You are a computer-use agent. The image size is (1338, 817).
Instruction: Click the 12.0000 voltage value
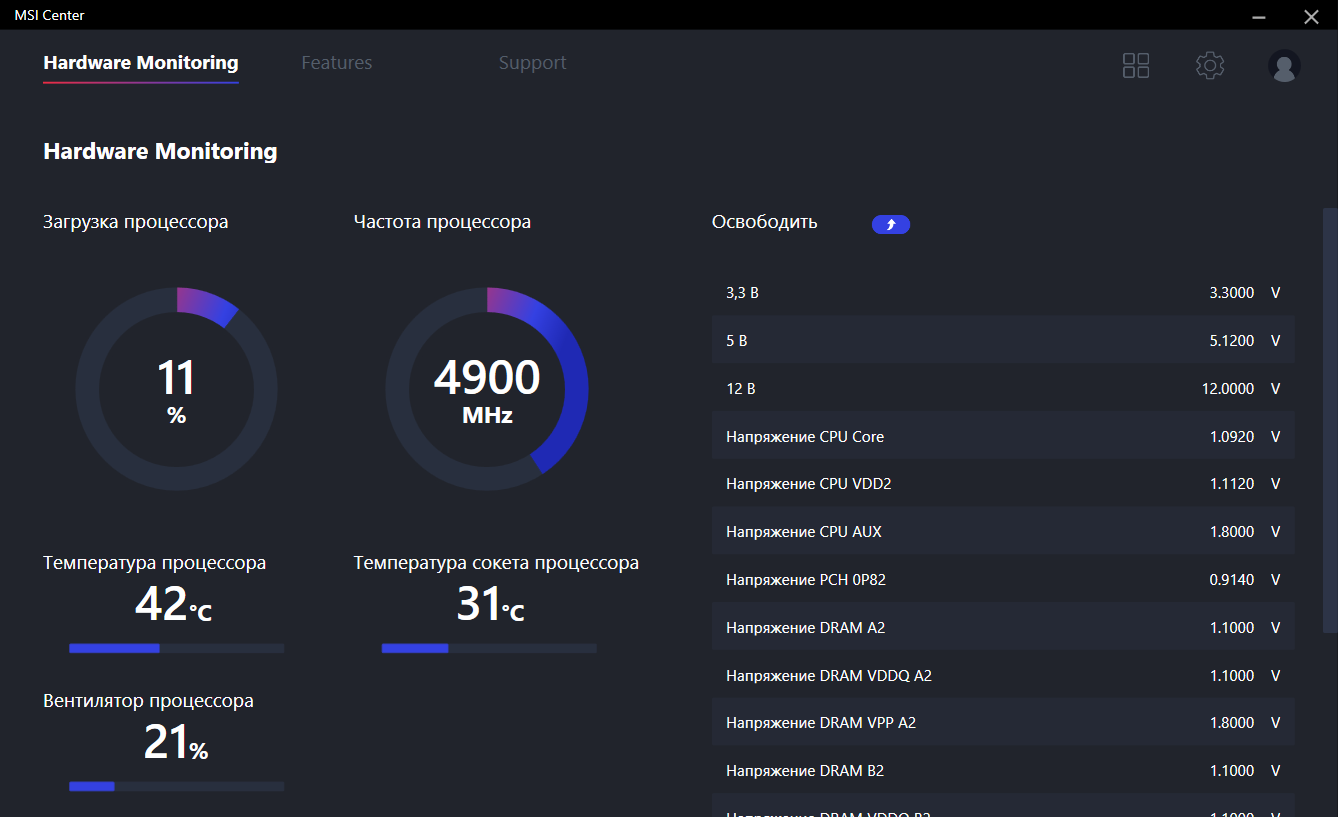(1228, 389)
